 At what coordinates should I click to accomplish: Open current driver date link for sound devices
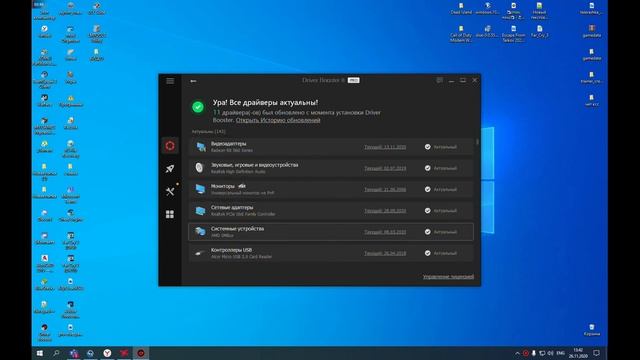tap(385, 168)
